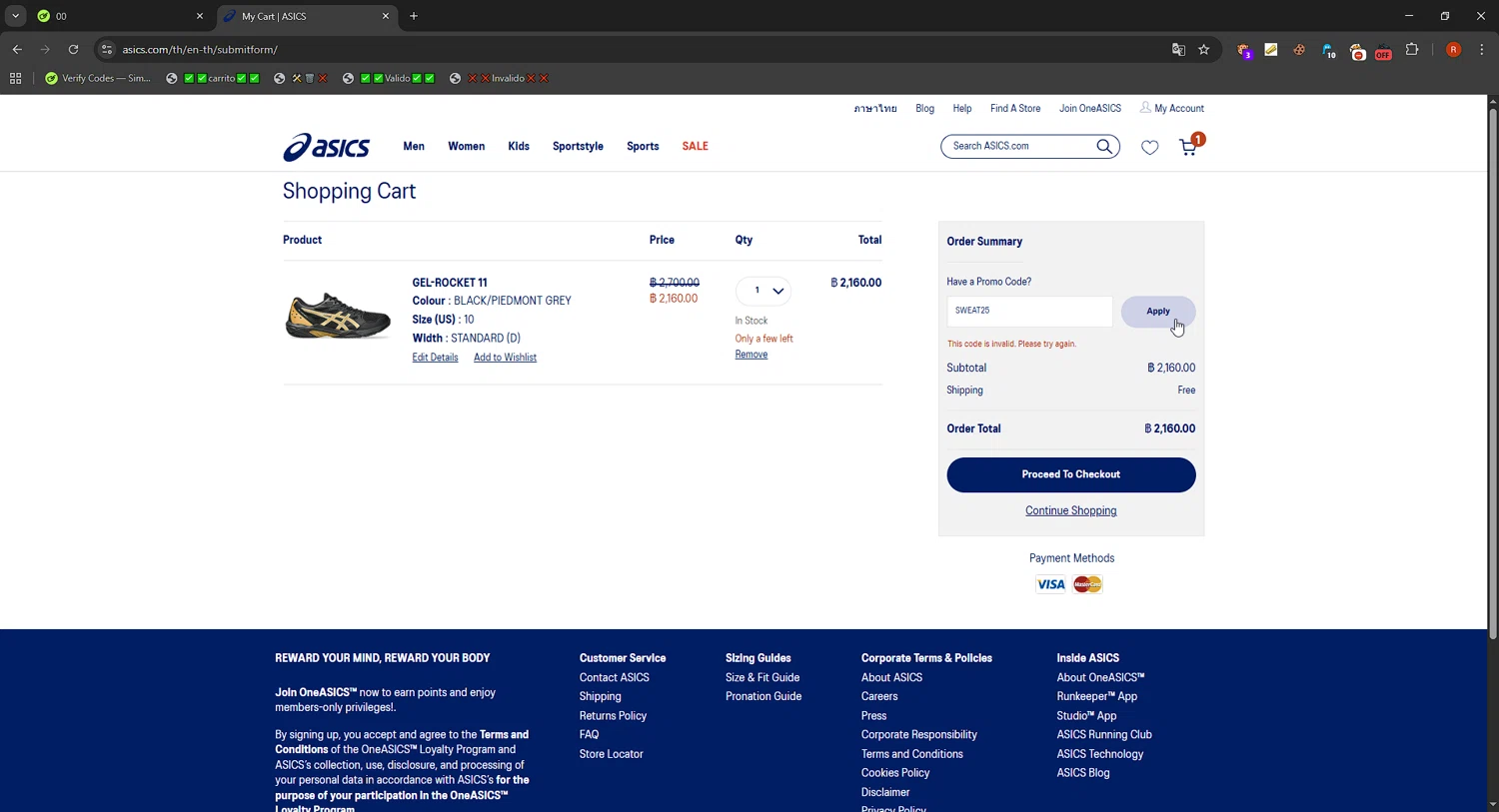Open the Invalido bookmark
This screenshot has width=1499, height=812.
(x=500, y=78)
